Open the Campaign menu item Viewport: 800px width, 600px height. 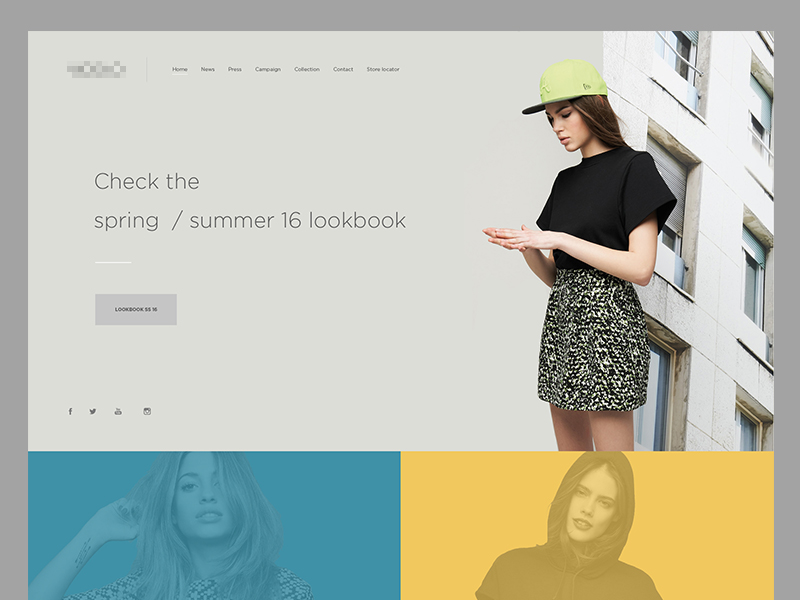268,70
